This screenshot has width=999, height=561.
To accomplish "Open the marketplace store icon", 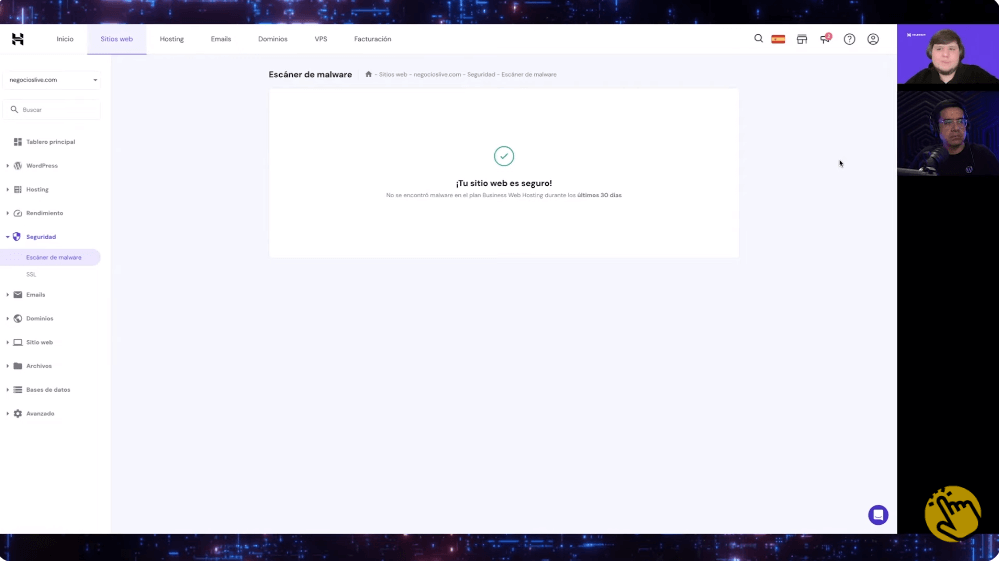I will (x=801, y=39).
